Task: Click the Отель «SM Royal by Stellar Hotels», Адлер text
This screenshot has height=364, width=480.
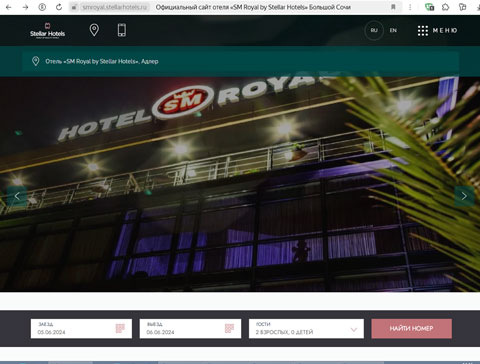Action: [102, 61]
